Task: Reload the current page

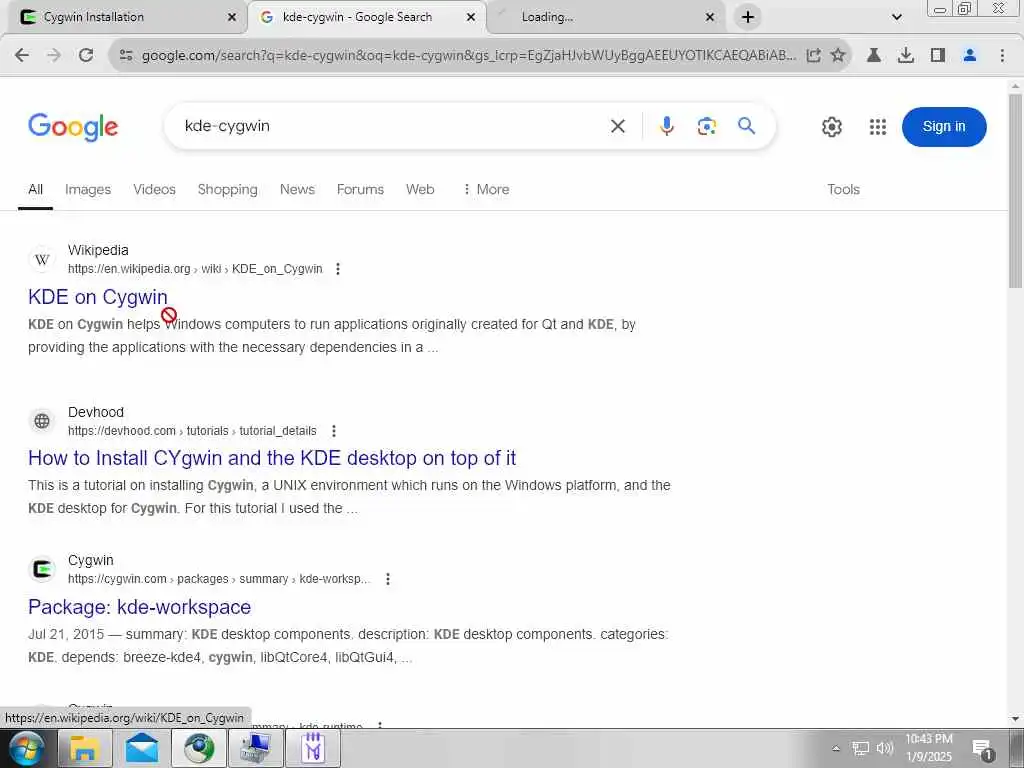Action: pyautogui.click(x=86, y=56)
